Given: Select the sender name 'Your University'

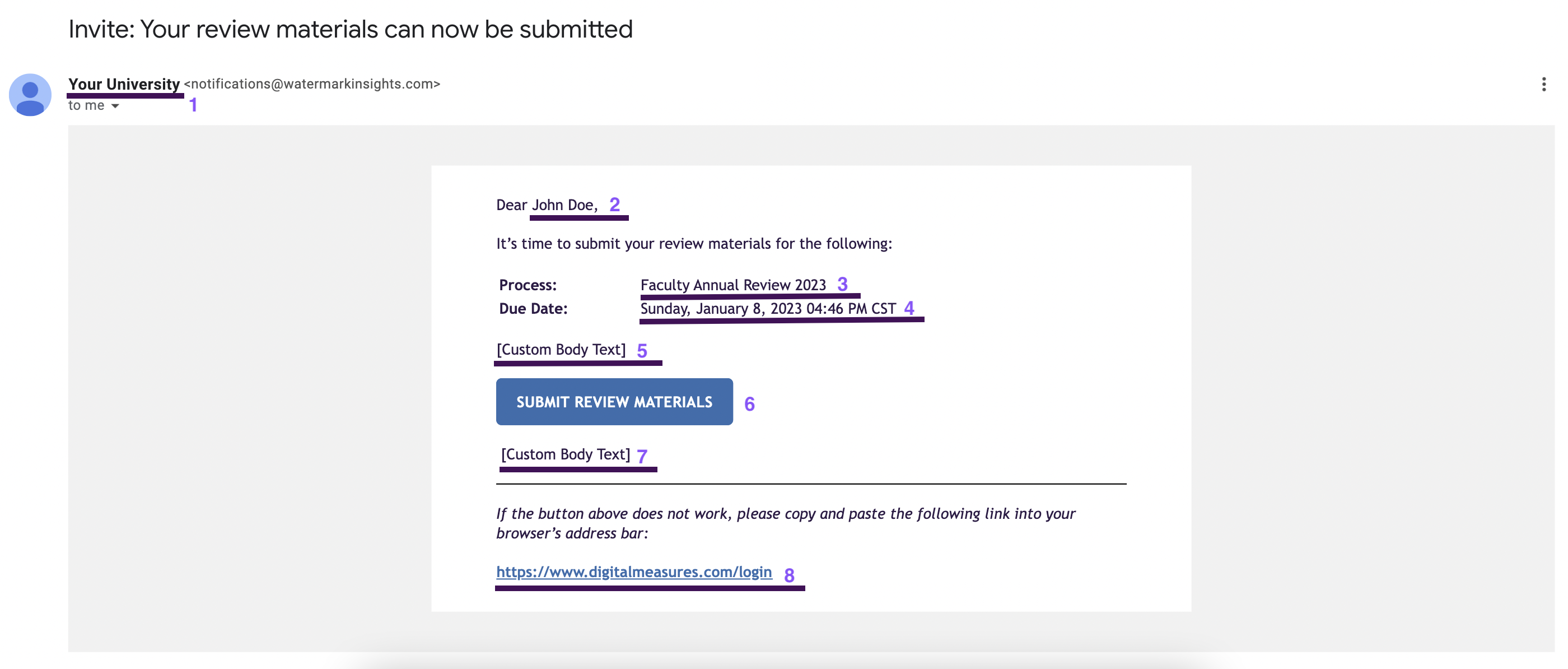Looking at the screenshot, I should click(124, 84).
